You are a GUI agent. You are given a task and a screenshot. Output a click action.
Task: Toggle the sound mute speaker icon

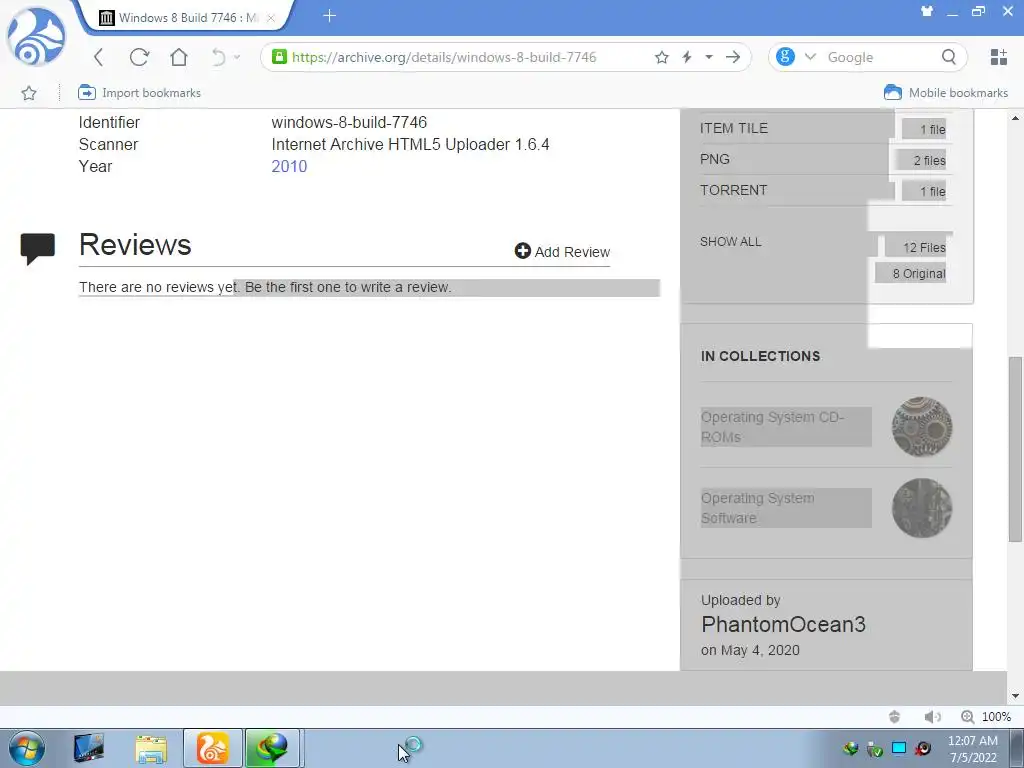pos(932,717)
